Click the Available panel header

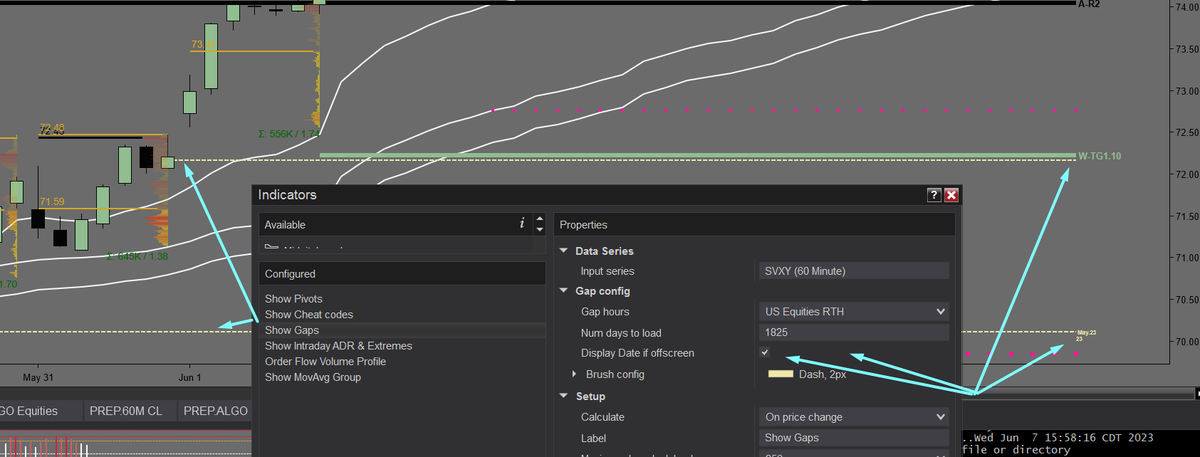click(402, 225)
